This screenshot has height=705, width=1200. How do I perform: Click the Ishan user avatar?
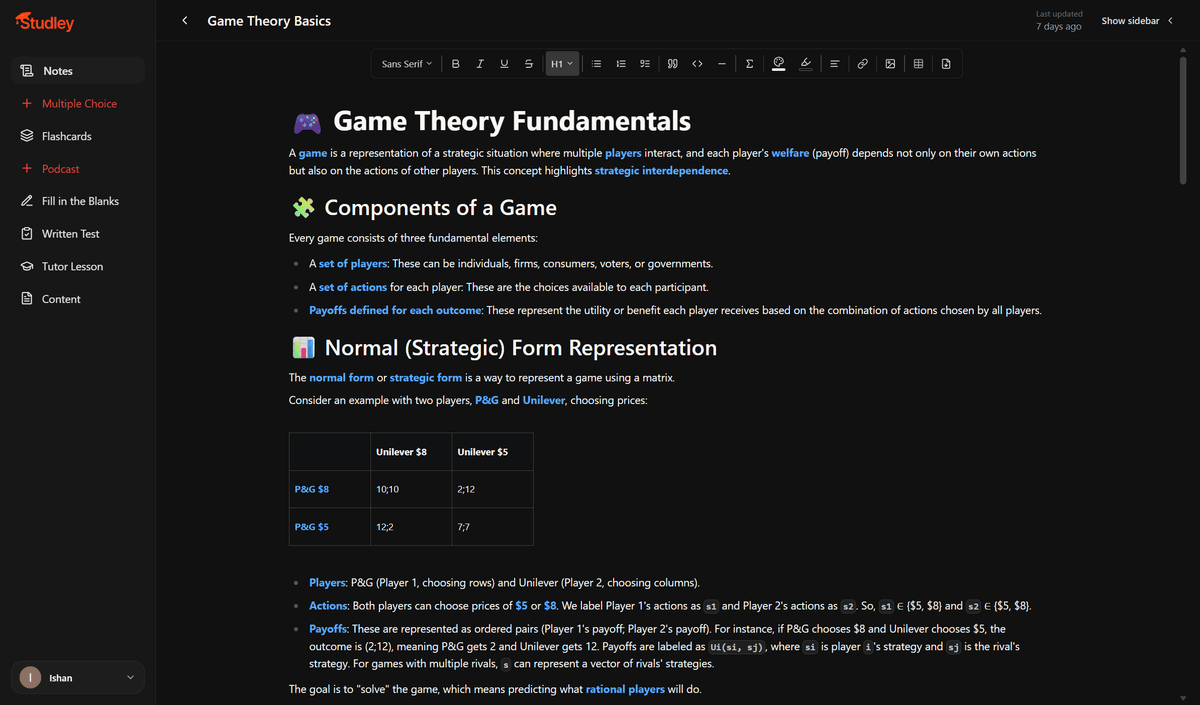(31, 678)
